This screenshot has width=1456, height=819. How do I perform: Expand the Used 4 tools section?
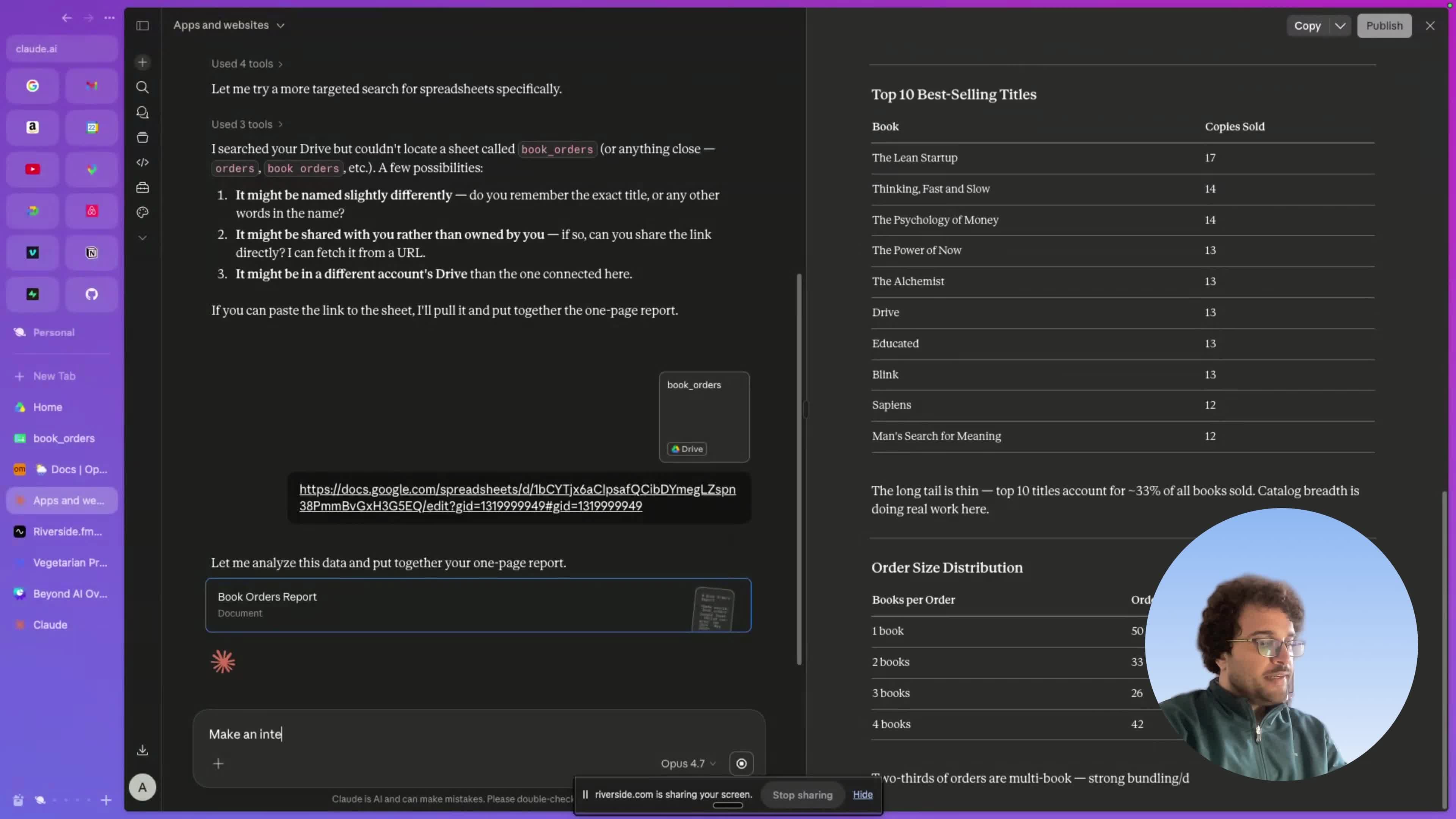(247, 64)
